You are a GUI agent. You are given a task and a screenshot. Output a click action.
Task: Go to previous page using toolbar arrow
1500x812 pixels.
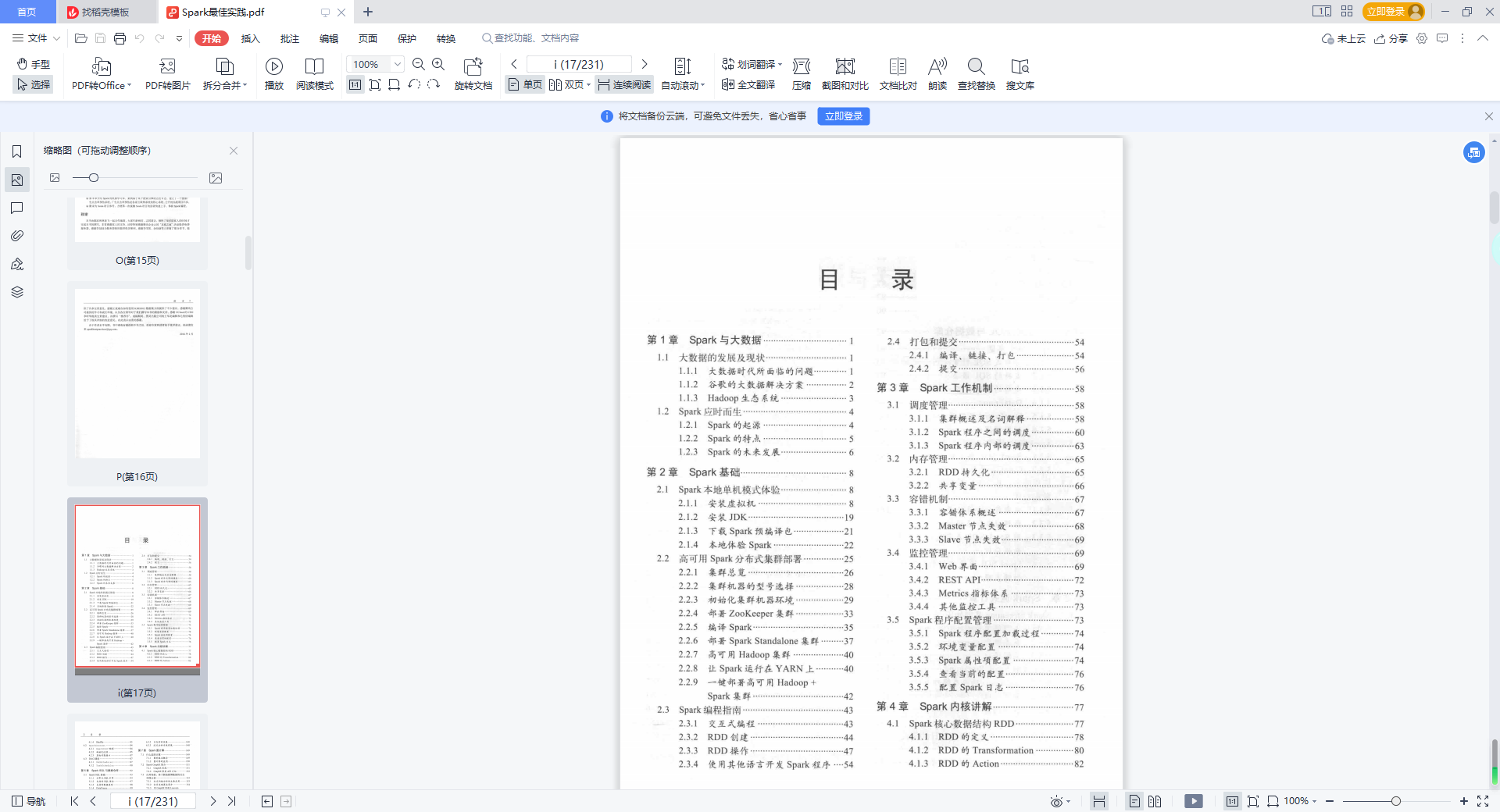pyautogui.click(x=514, y=64)
